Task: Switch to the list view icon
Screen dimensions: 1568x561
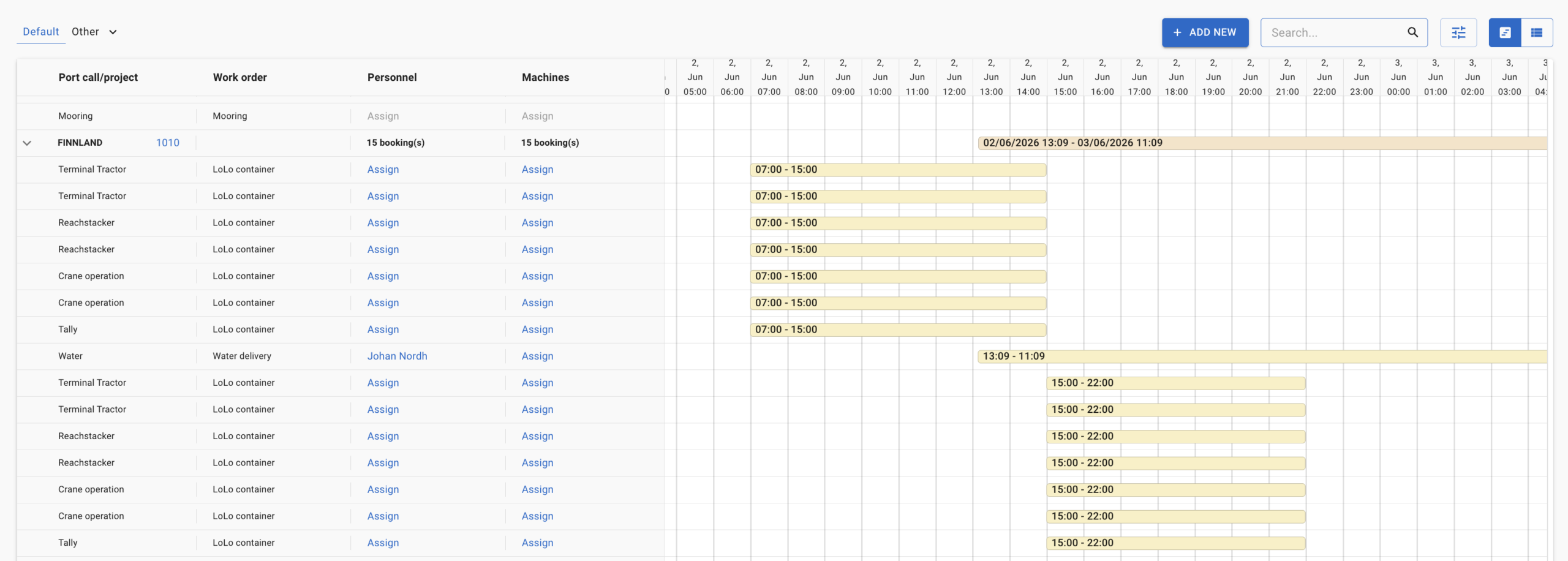Action: [1537, 32]
